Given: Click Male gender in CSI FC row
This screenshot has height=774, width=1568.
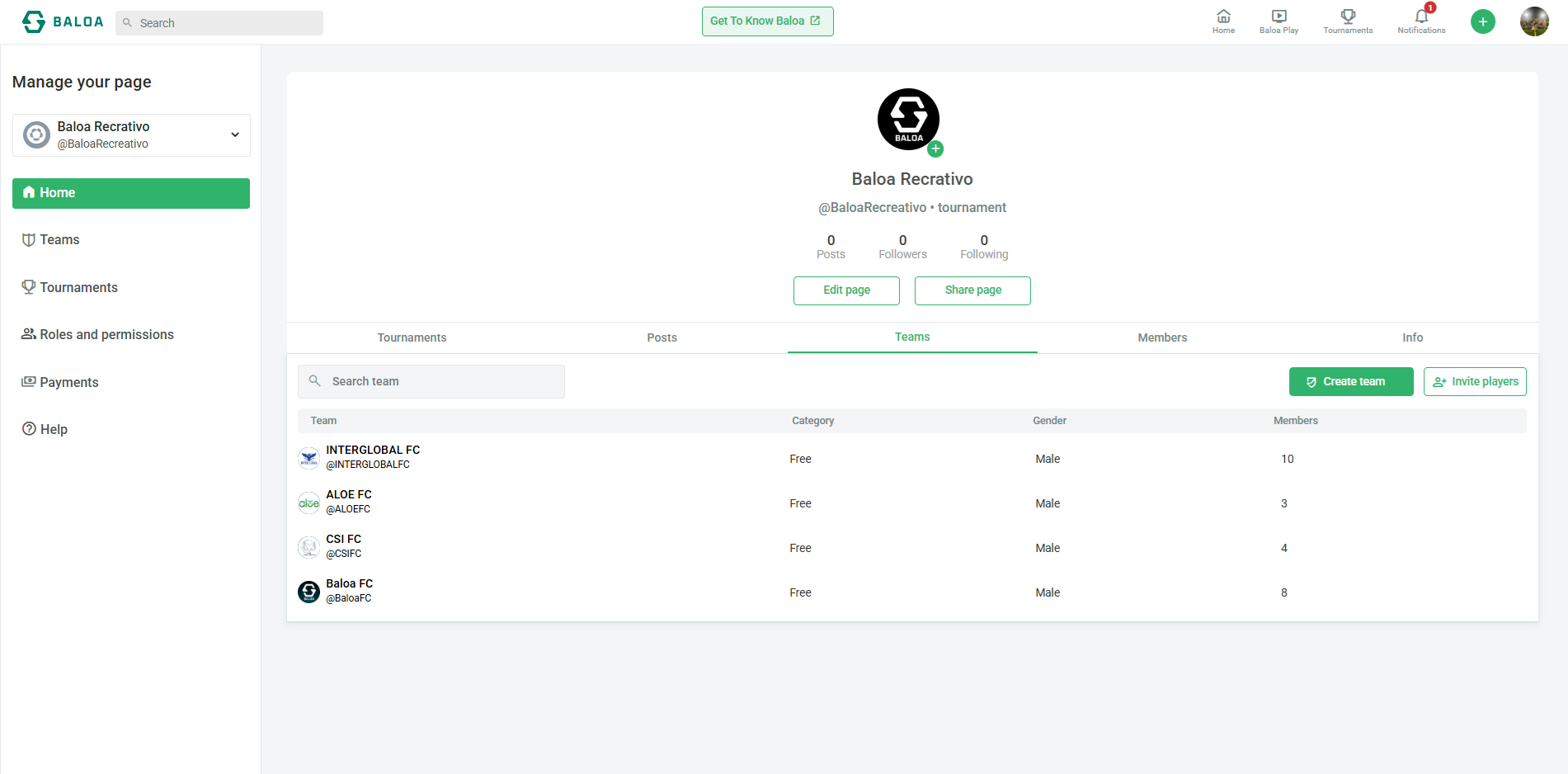Looking at the screenshot, I should (x=1048, y=548).
